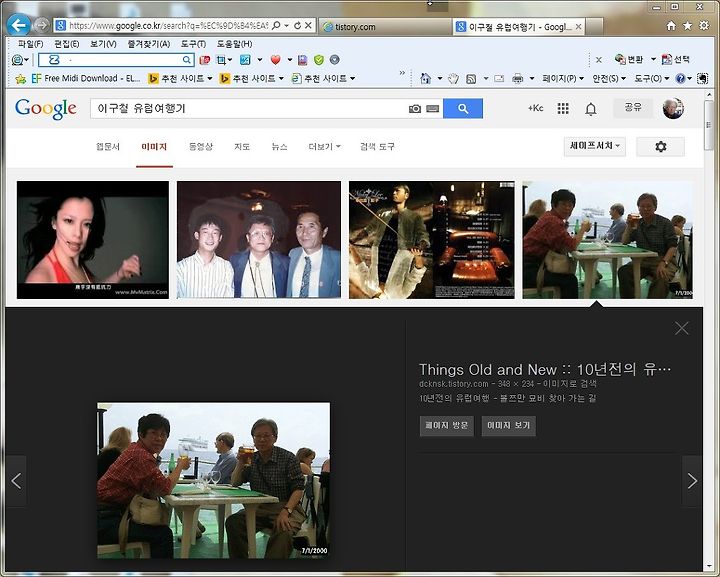Click the command bar Home icon

pyautogui.click(x=426, y=78)
